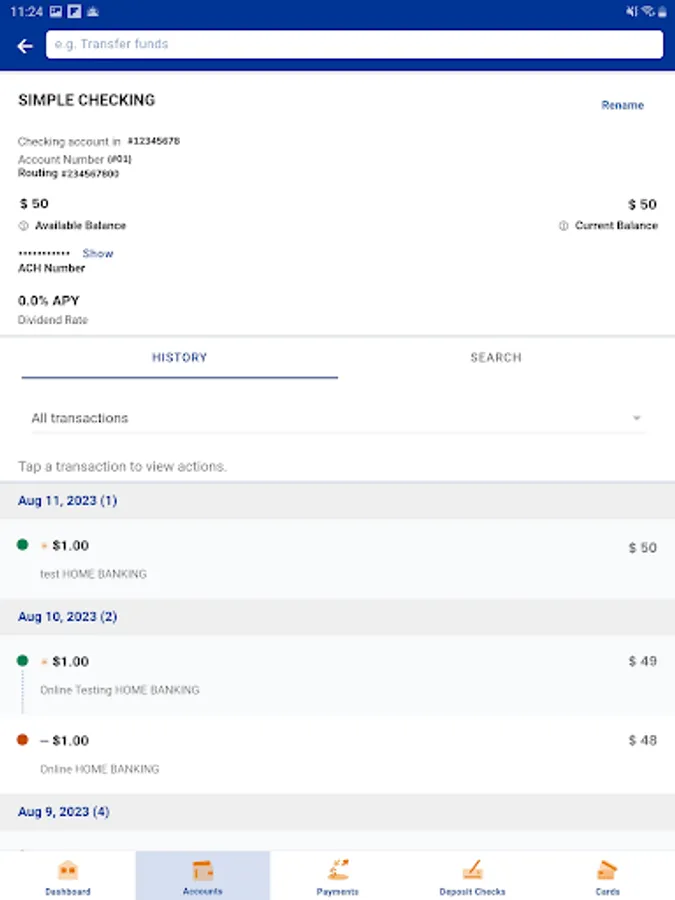Tap the Current Balance info icon
Screen dimensions: 675x900
tap(564, 226)
